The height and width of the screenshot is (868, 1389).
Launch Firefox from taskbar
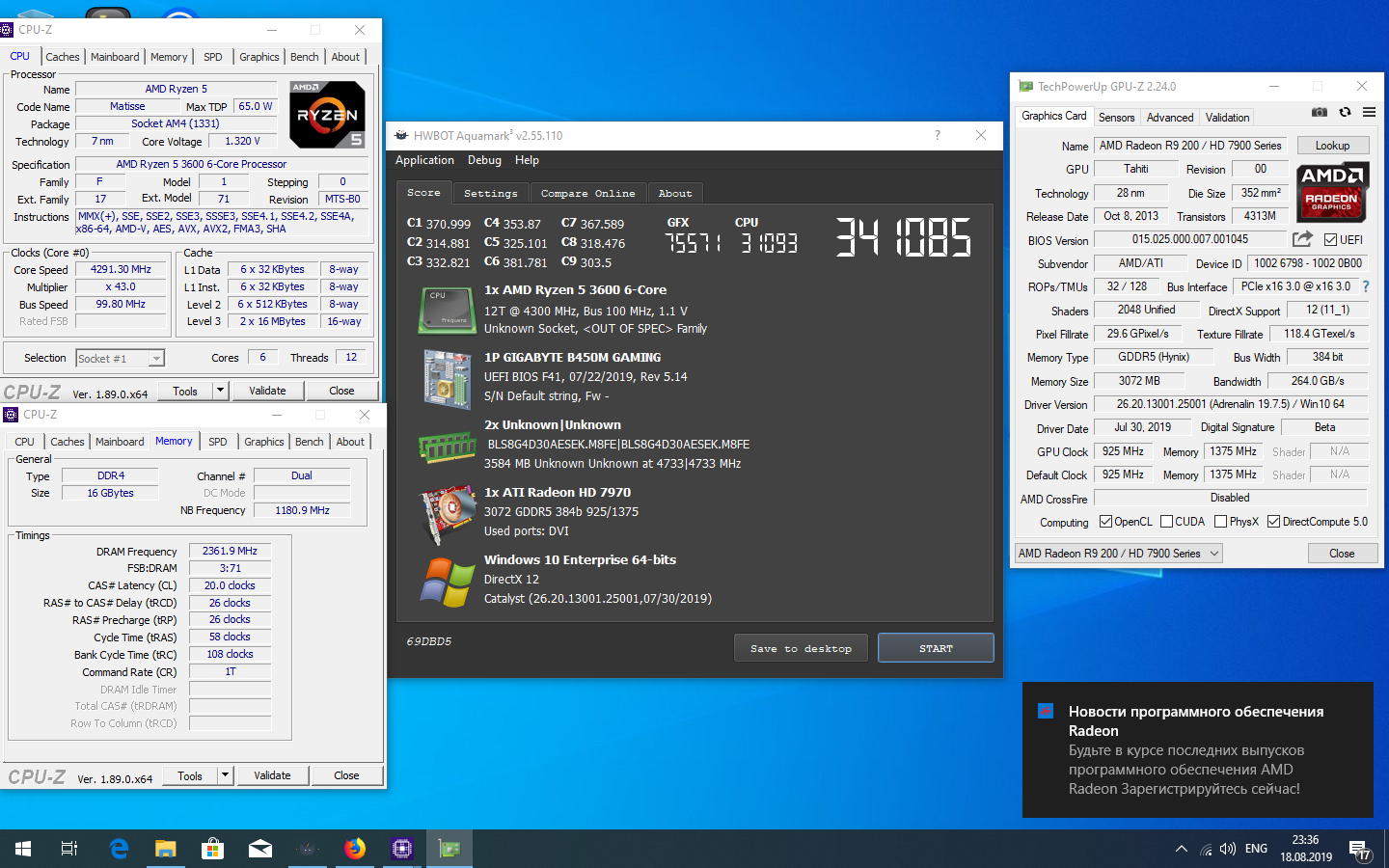(355, 849)
